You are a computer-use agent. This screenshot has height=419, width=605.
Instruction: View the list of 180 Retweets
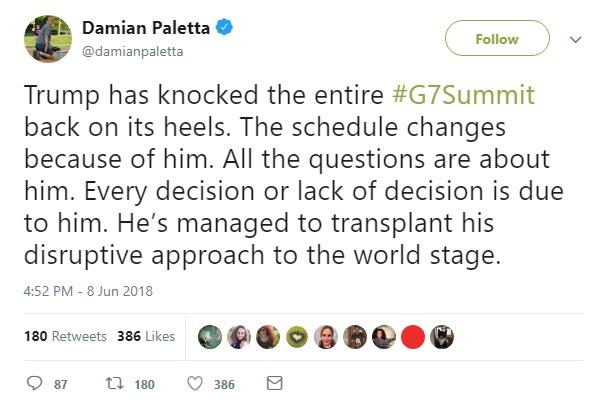click(65, 337)
